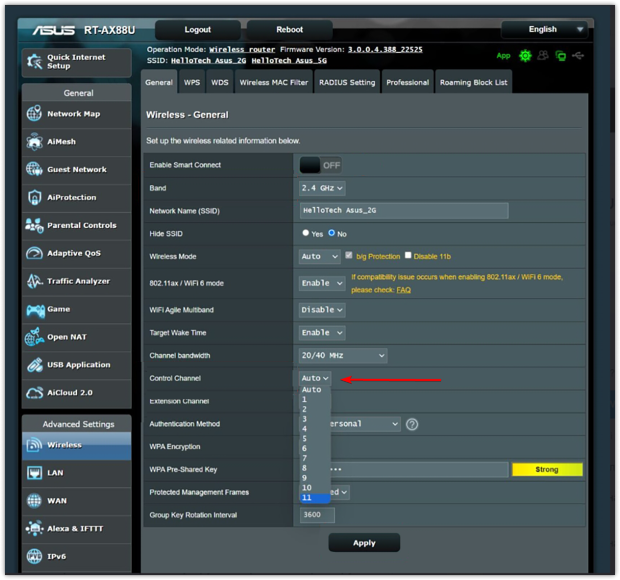This screenshot has height=580, width=620.
Task: Open the Target Wake Time dropdown
Action: pyautogui.click(x=322, y=333)
